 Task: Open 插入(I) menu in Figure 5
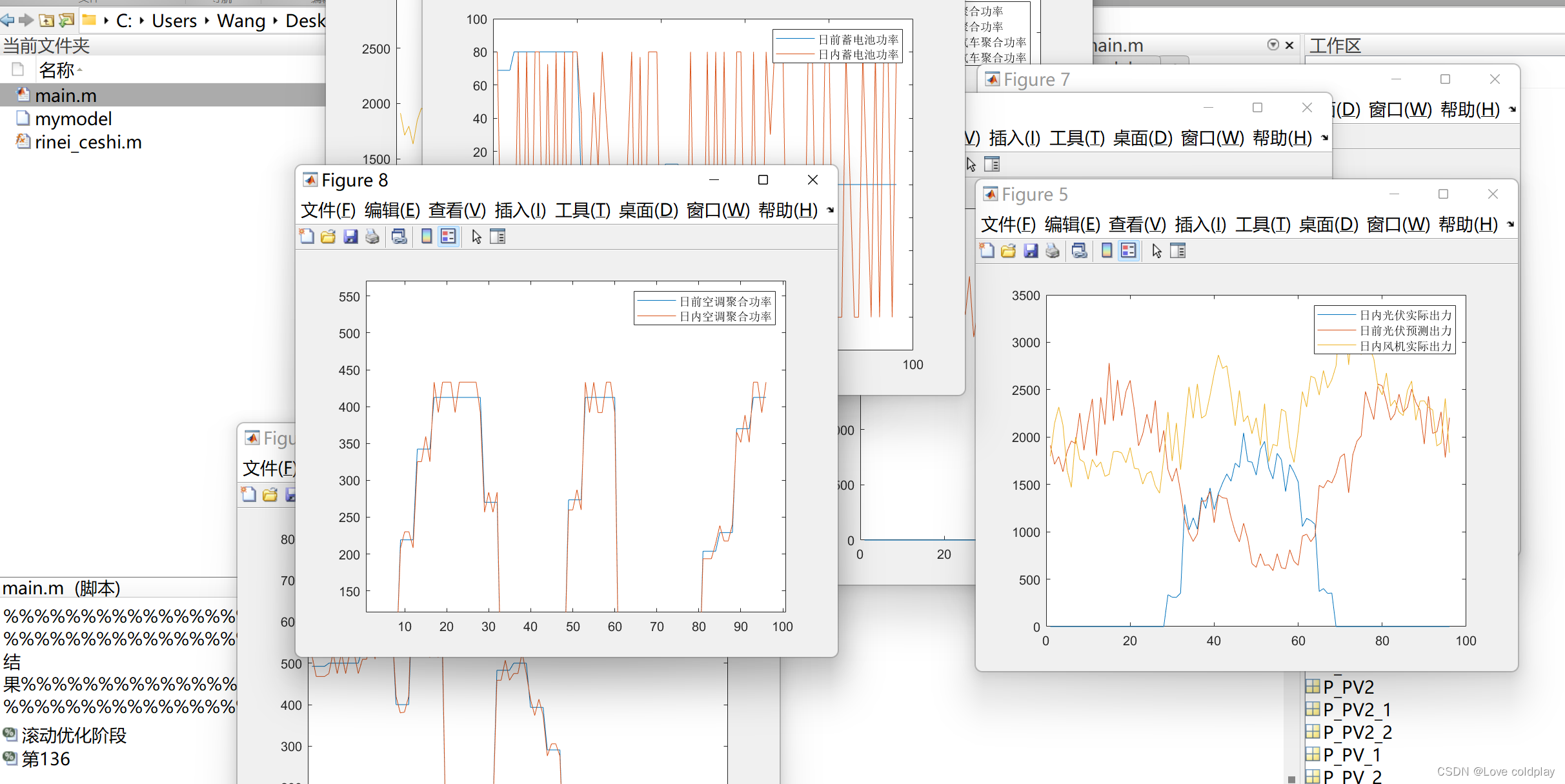tap(1200, 225)
